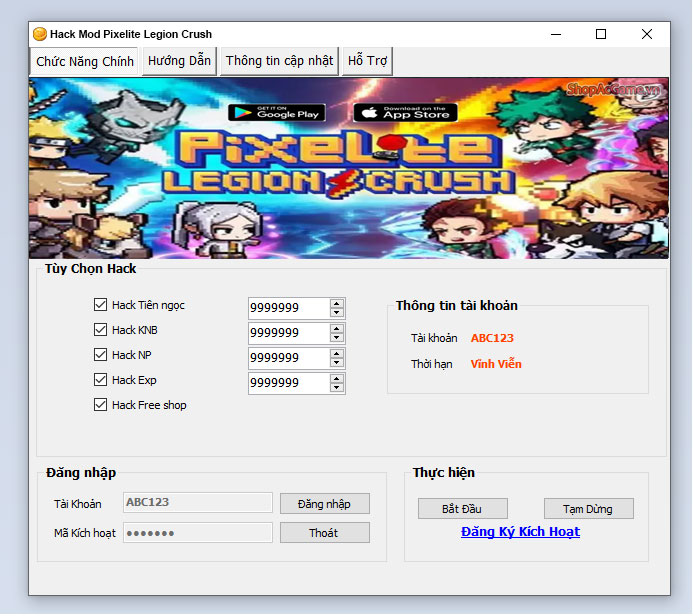
Task: Select the Hỗ Trợ tab
Action: (x=367, y=61)
